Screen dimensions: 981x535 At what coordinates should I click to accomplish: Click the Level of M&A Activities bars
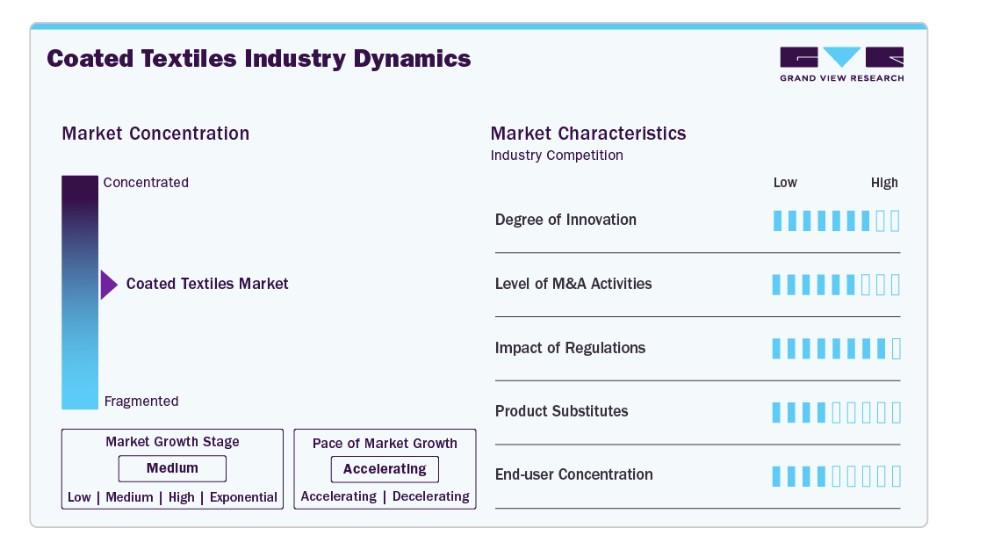click(836, 285)
